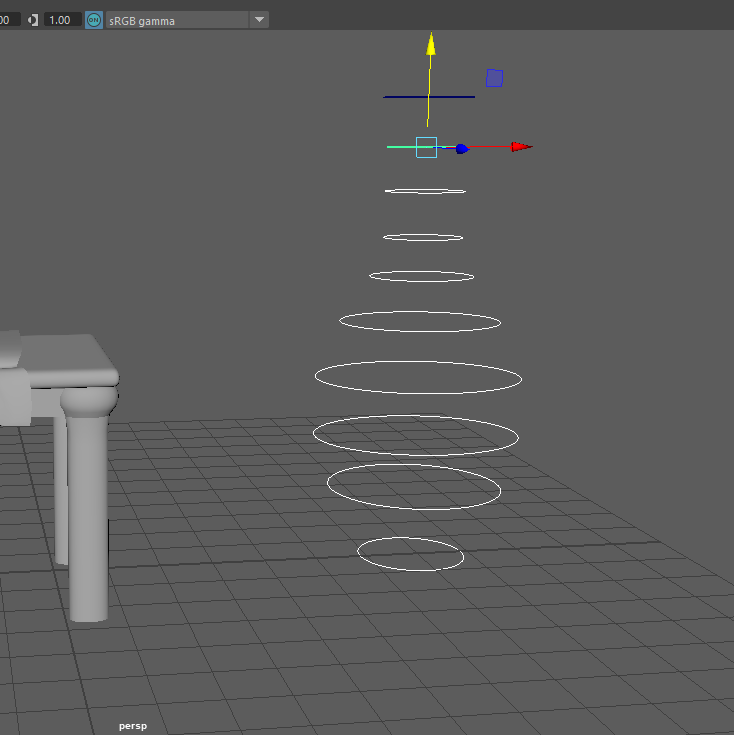The height and width of the screenshot is (735, 734).
Task: Click the gamma icon beside the 1.00 field
Action: pyautogui.click(x=33, y=19)
